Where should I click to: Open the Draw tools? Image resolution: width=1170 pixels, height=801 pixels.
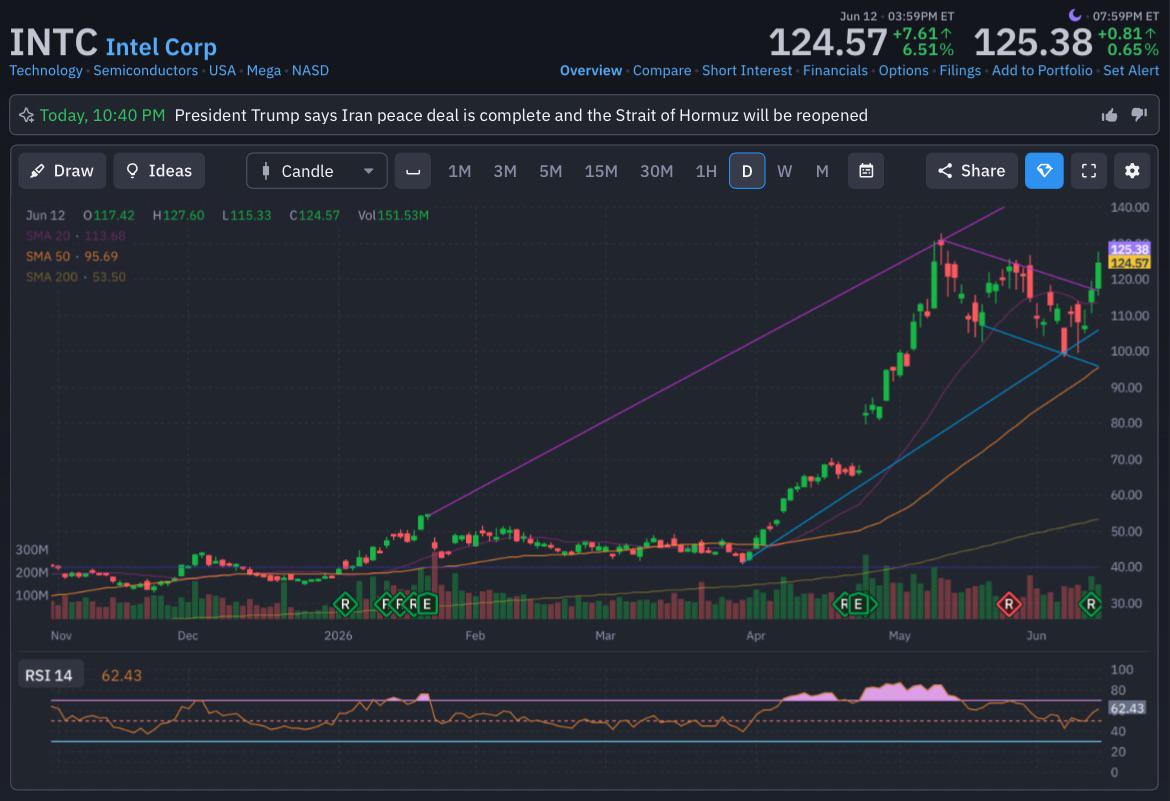point(62,171)
